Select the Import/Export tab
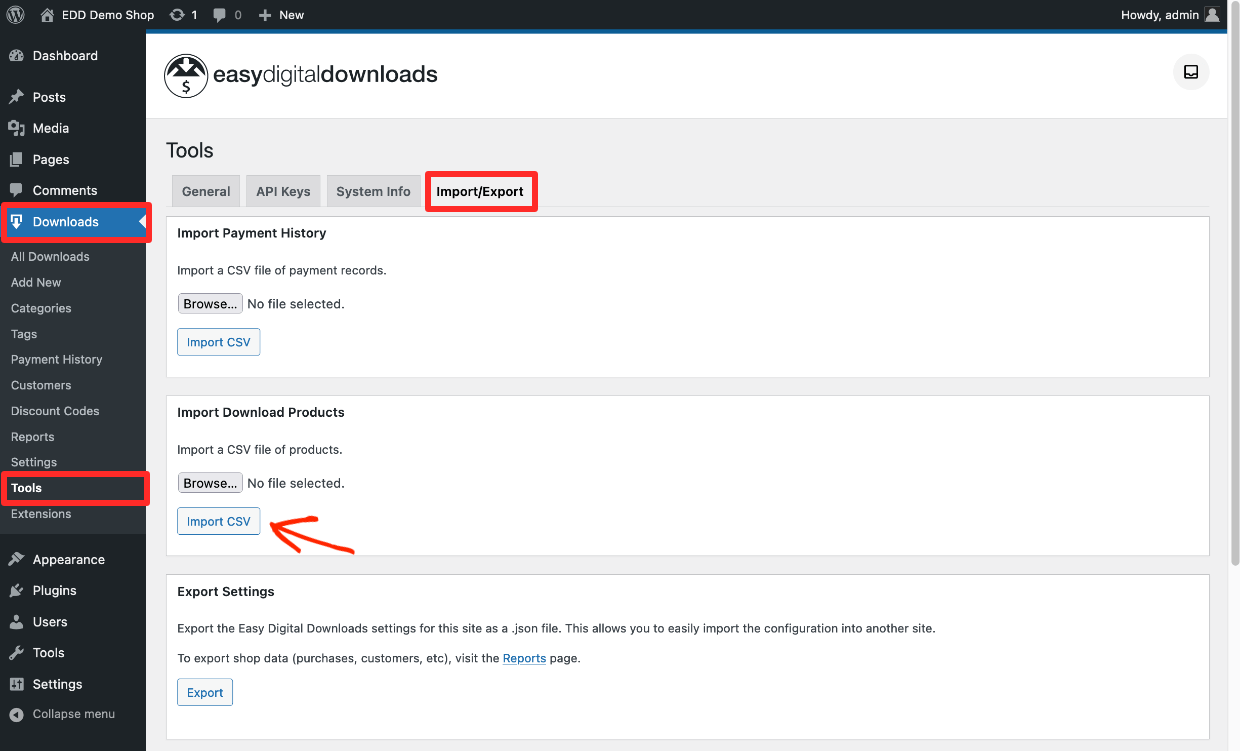The image size is (1240, 751). [480, 192]
